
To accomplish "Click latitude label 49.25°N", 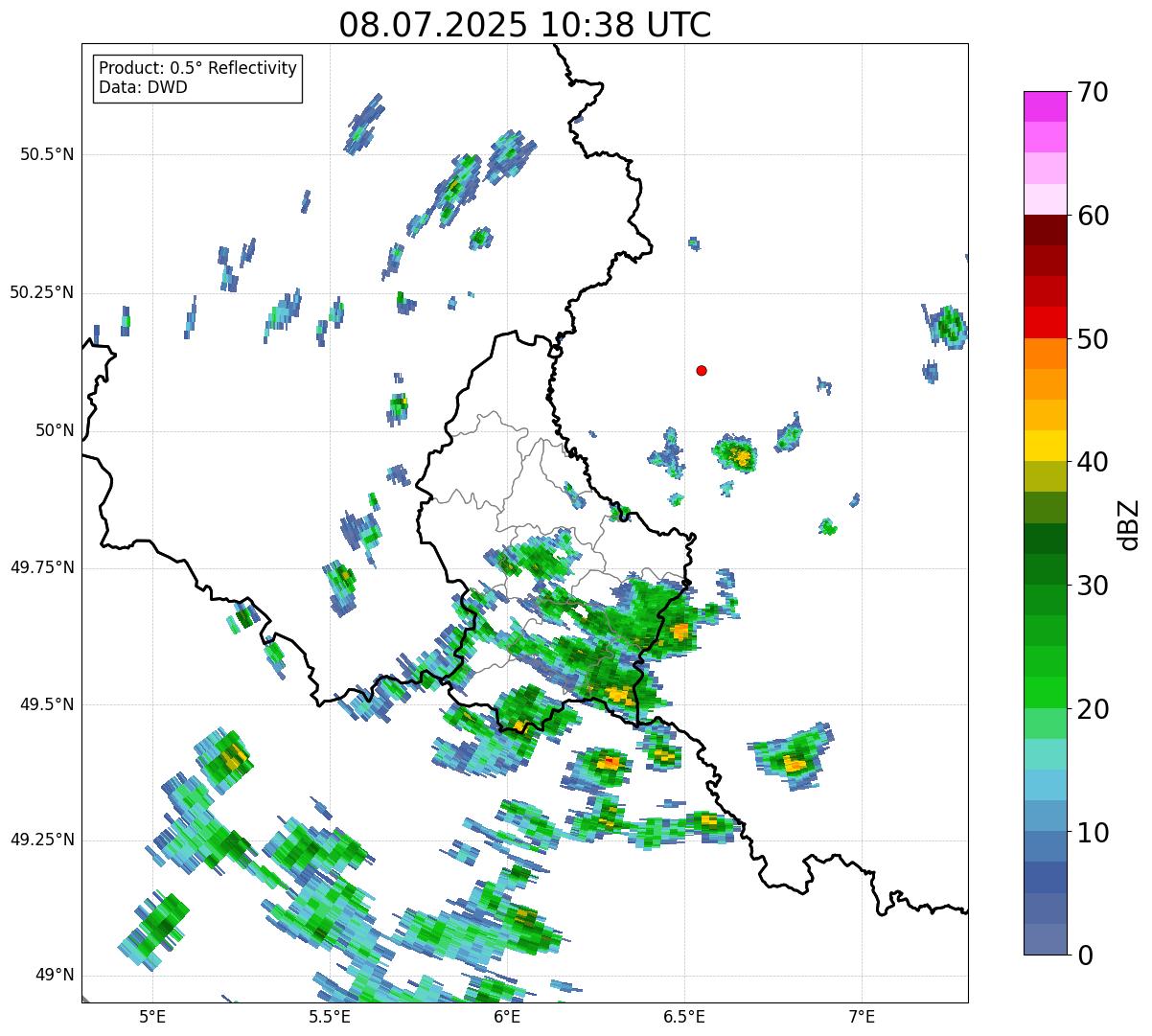I will [41, 840].
